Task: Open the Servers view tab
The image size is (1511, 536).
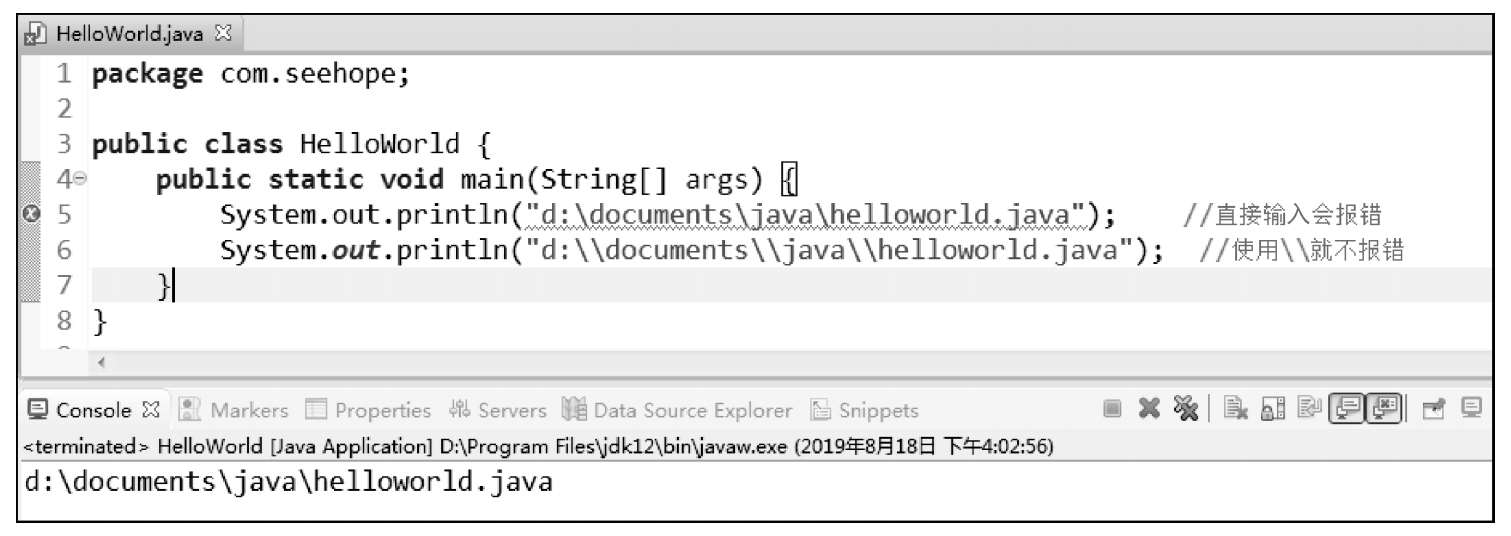Action: click(499, 410)
